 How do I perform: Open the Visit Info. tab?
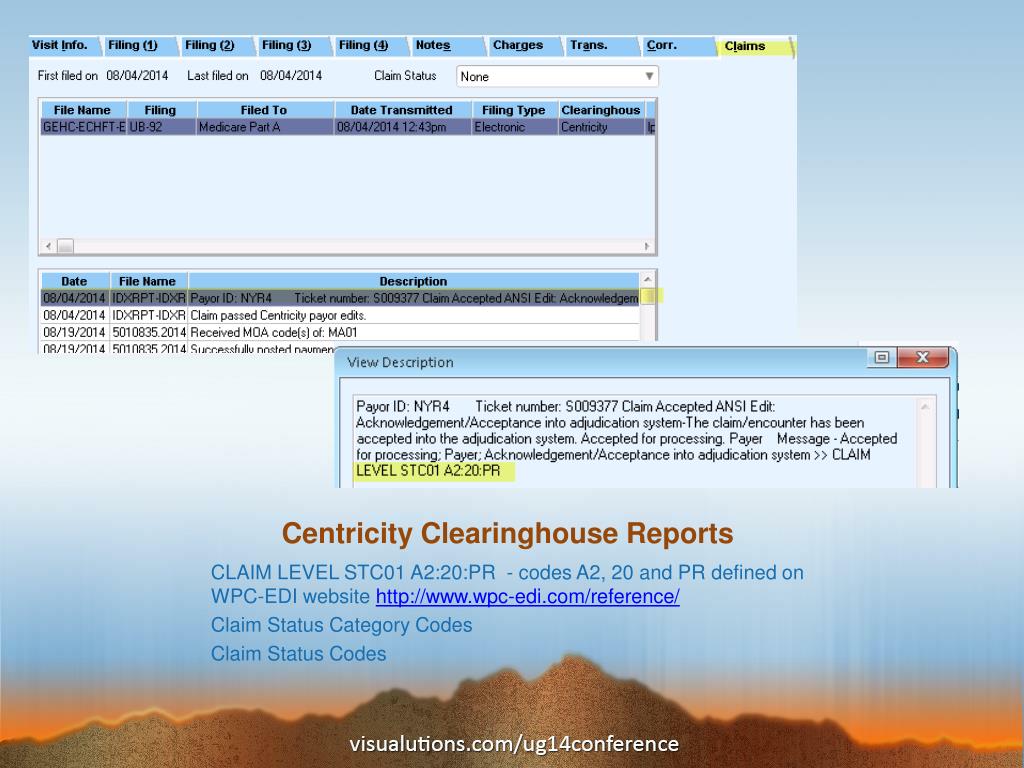tap(63, 45)
